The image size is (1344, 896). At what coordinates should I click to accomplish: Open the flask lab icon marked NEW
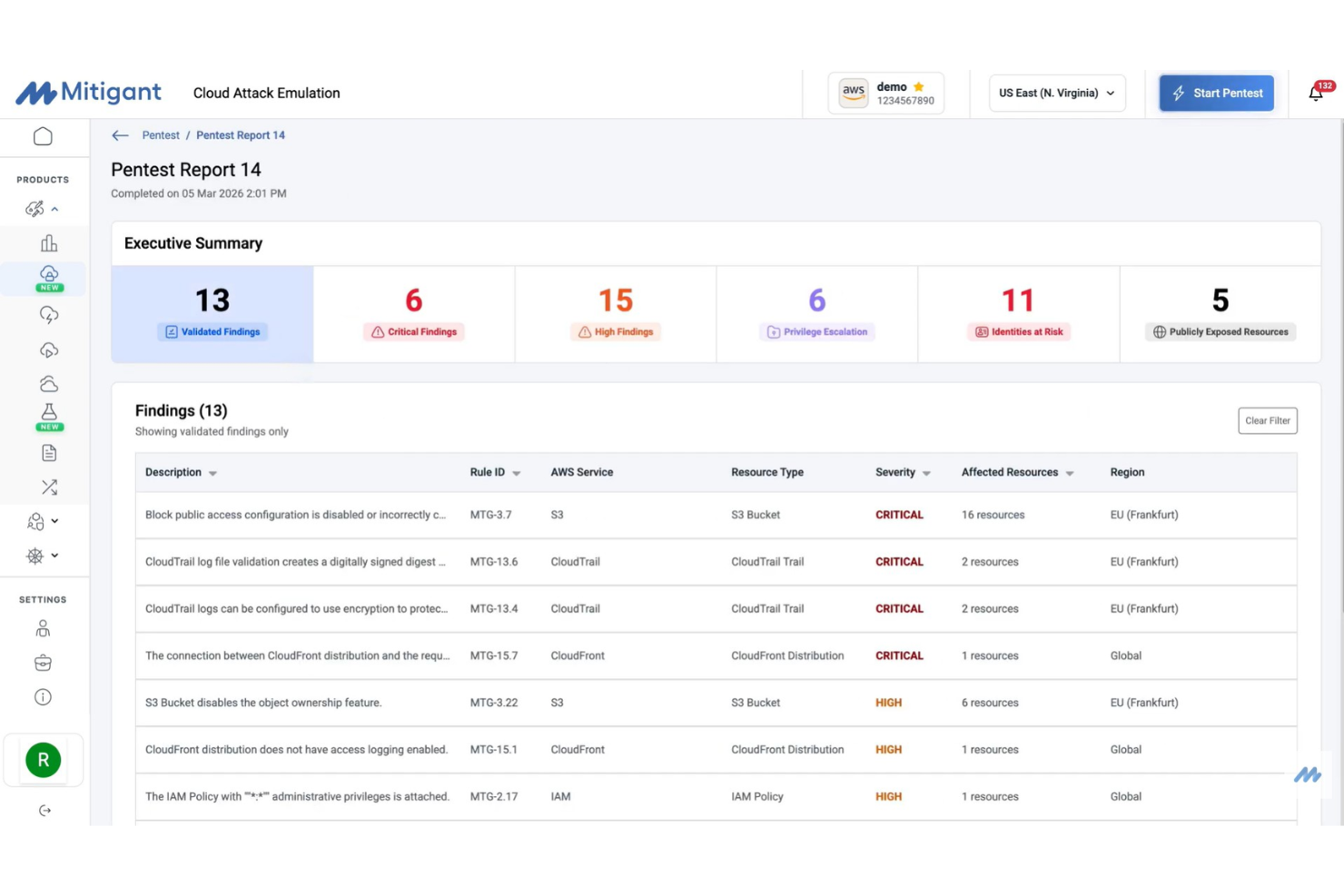[x=49, y=417]
